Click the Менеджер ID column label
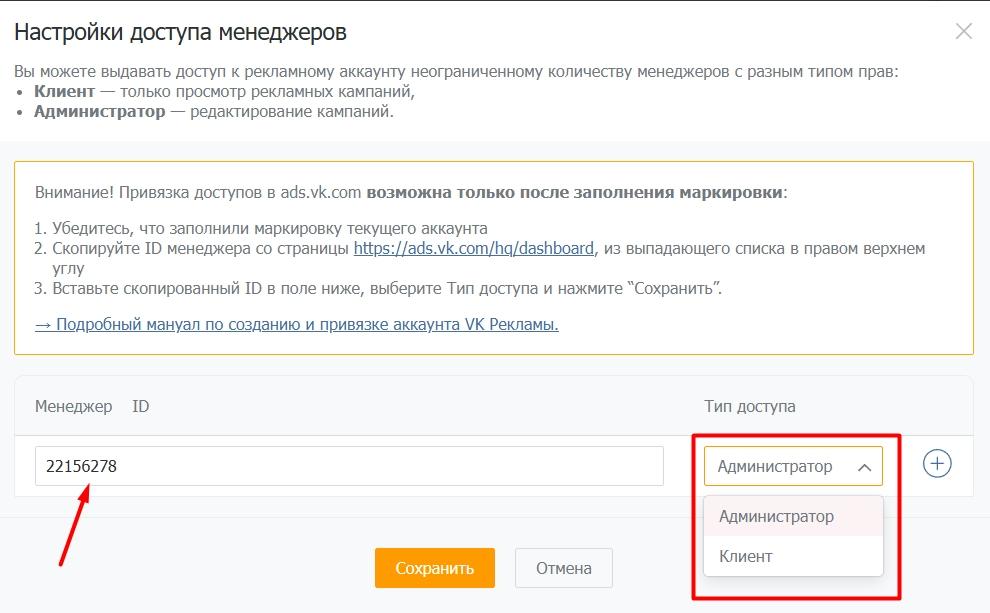Screen dimensions: 990x613 pos(92,407)
